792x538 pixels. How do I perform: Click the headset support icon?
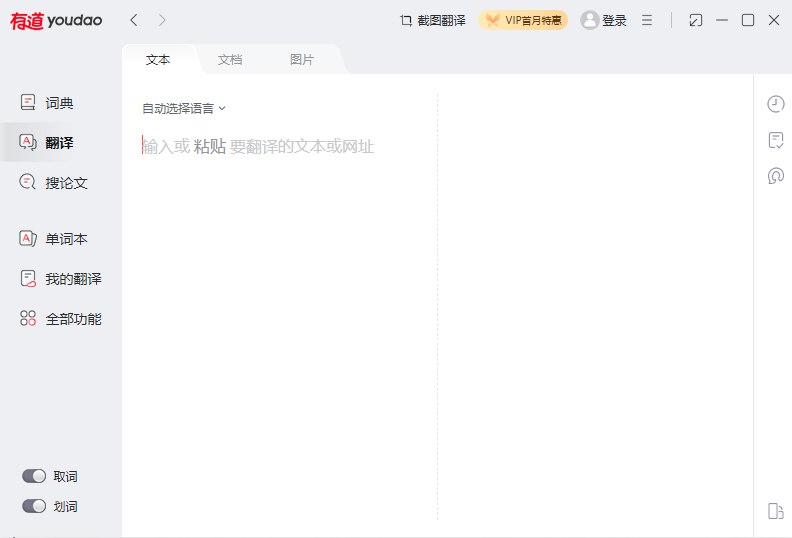coord(775,176)
